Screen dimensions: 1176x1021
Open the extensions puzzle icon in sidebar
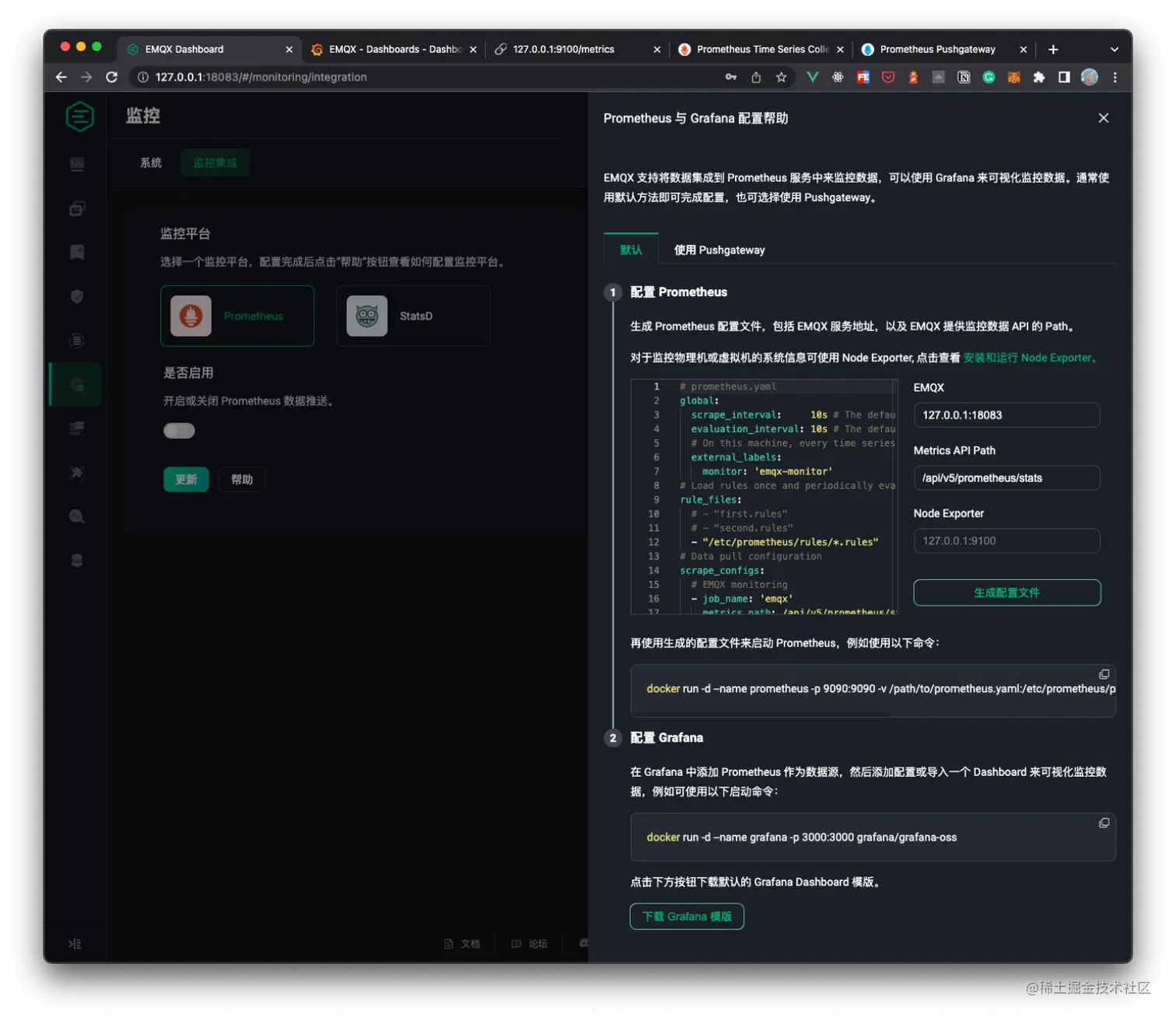[x=75, y=472]
